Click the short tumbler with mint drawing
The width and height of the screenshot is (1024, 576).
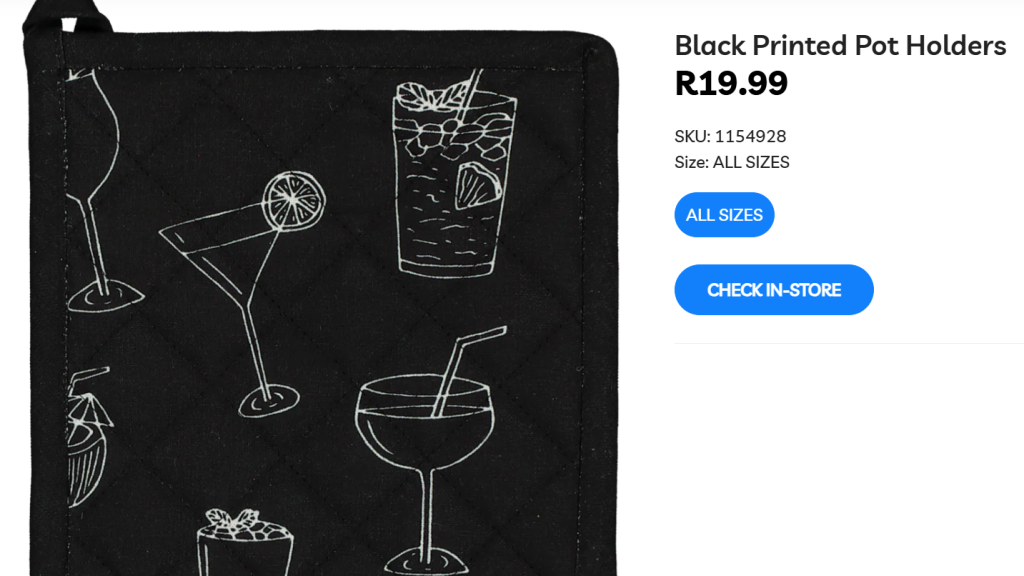[x=245, y=543]
